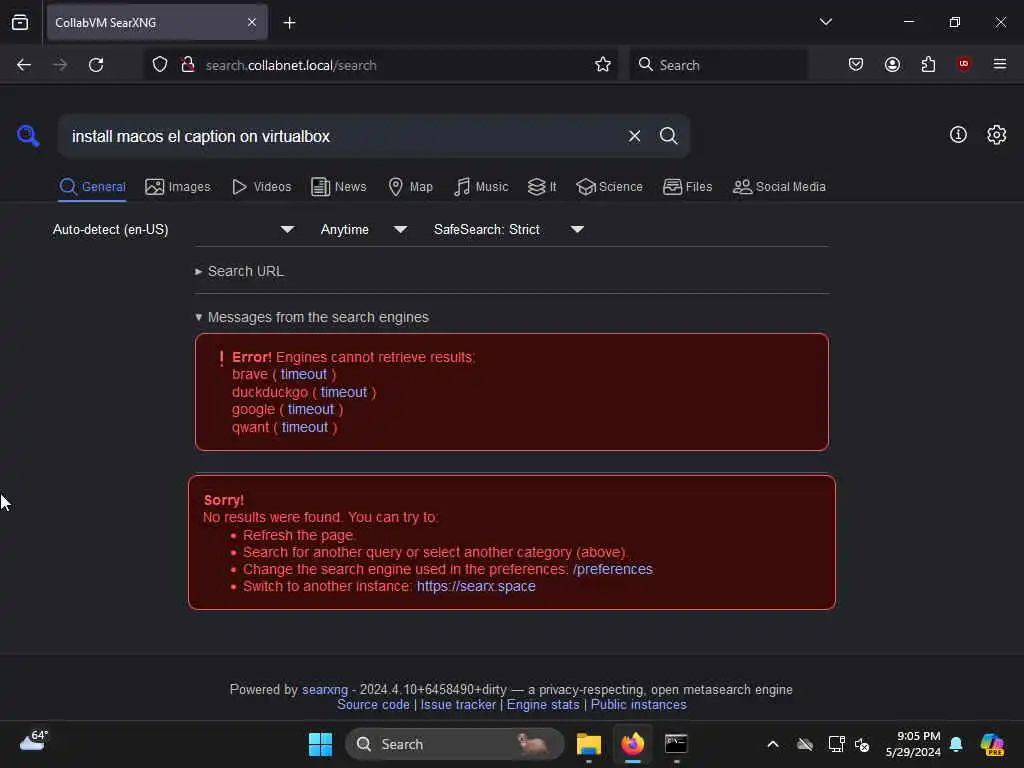Image resolution: width=1024 pixels, height=768 pixels.
Task: Open the Issue tracker footer link
Action: (x=458, y=705)
